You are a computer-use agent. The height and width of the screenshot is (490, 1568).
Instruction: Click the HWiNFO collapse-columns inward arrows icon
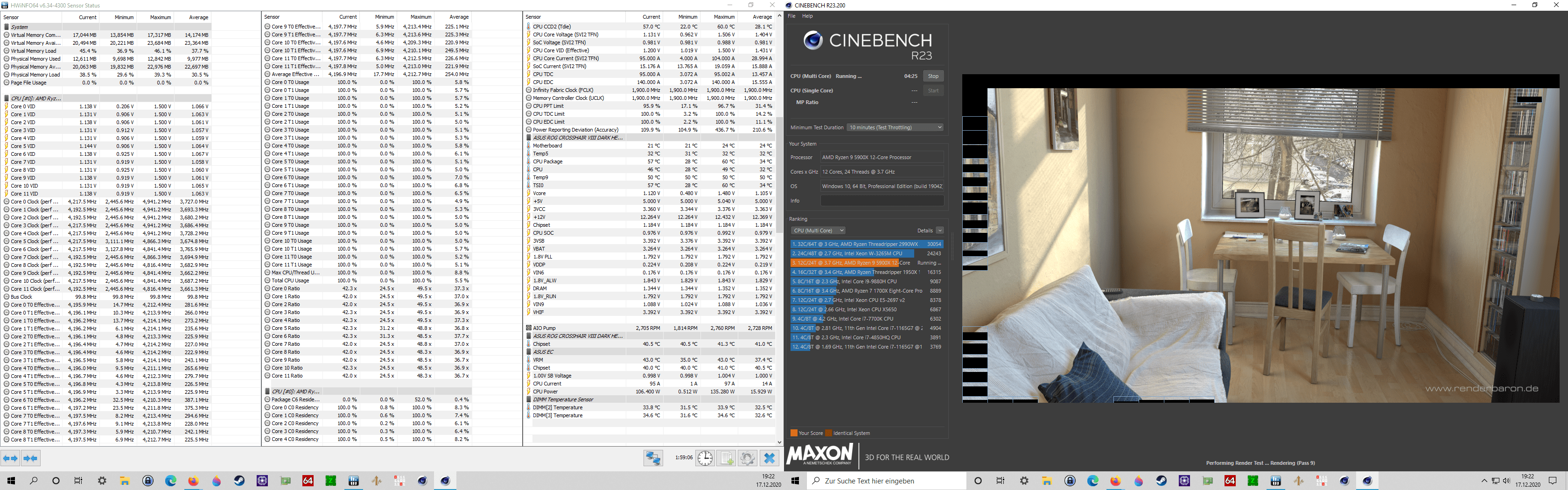pyautogui.click(x=30, y=458)
